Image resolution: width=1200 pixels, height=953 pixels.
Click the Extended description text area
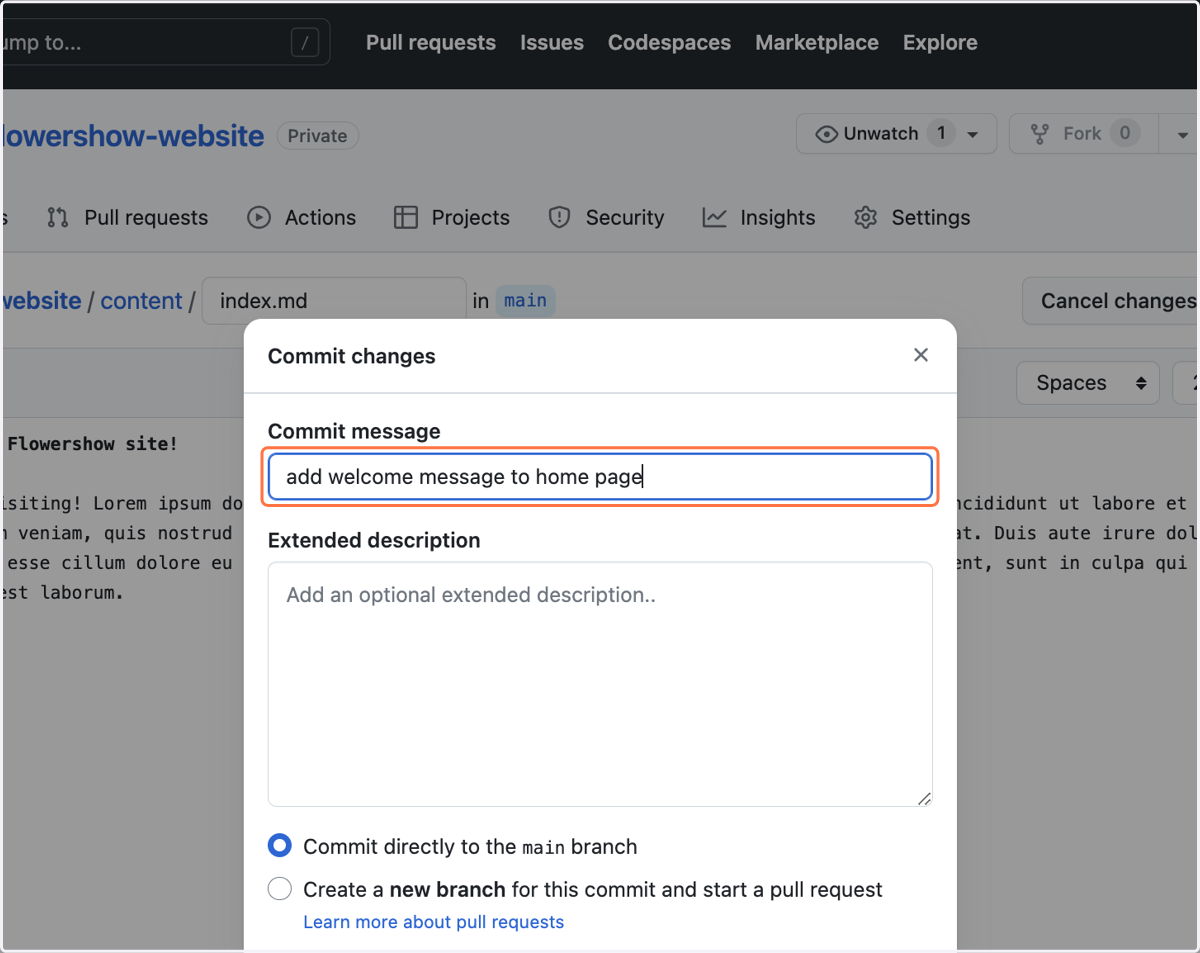pos(600,684)
